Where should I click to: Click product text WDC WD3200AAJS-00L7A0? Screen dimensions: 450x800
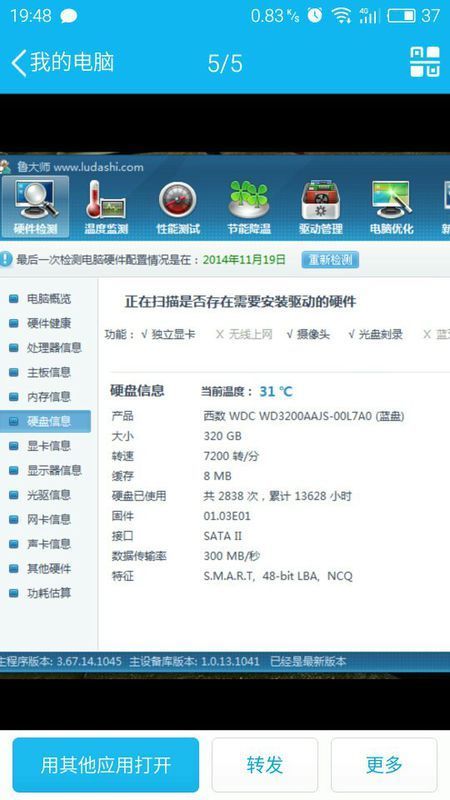point(304,416)
